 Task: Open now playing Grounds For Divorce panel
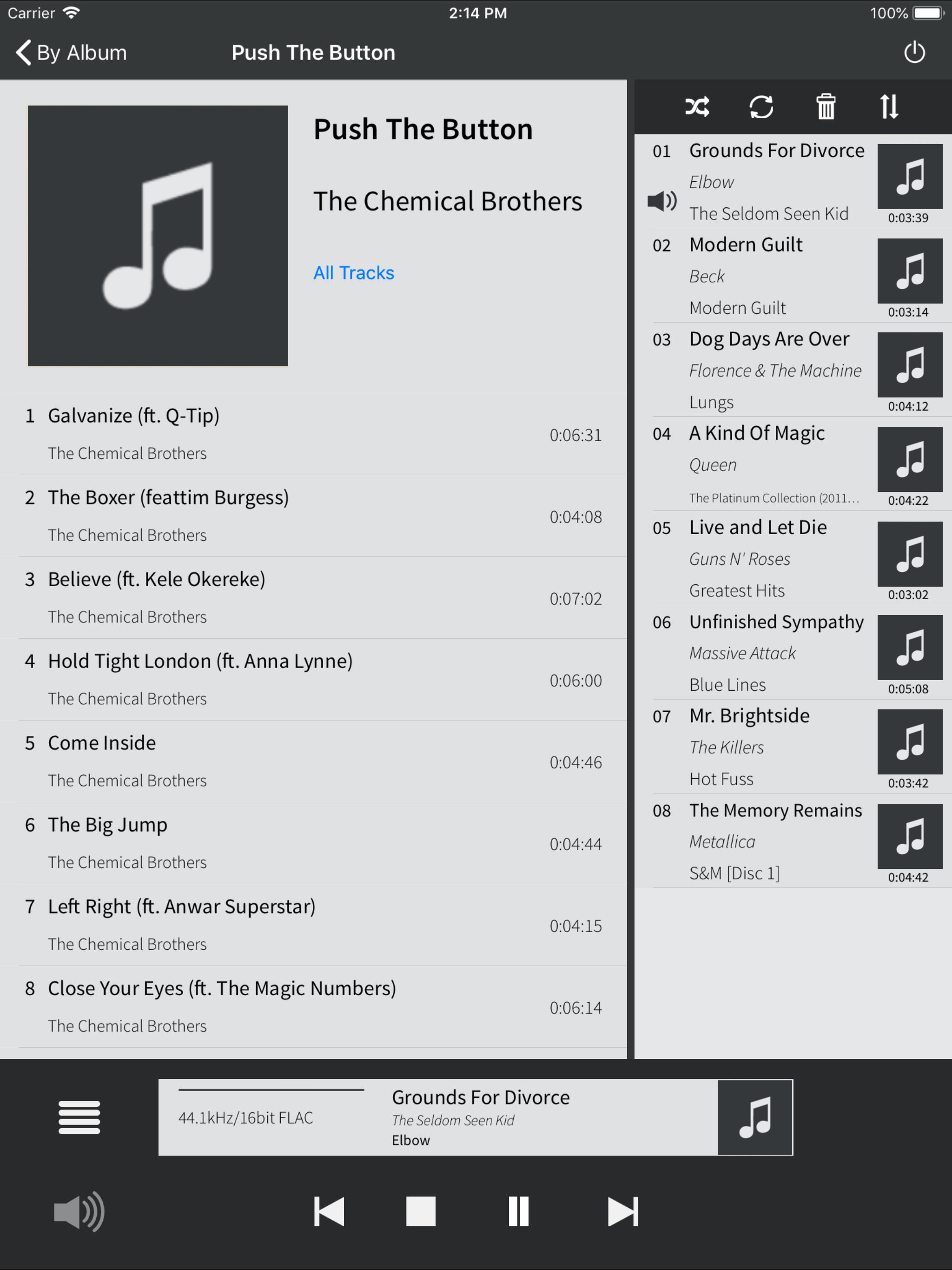476,1117
